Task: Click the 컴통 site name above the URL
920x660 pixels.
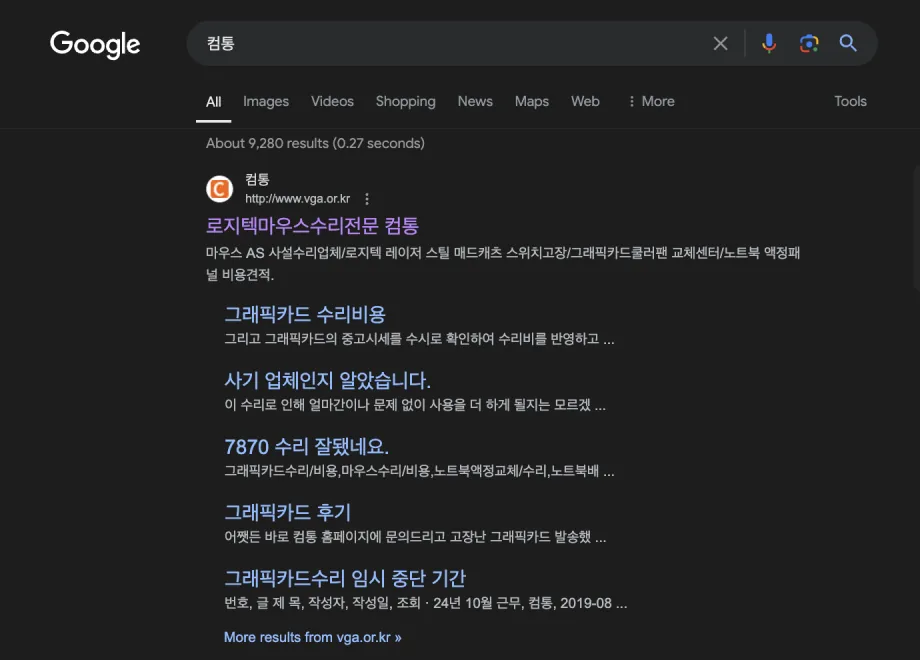Action: 257,180
